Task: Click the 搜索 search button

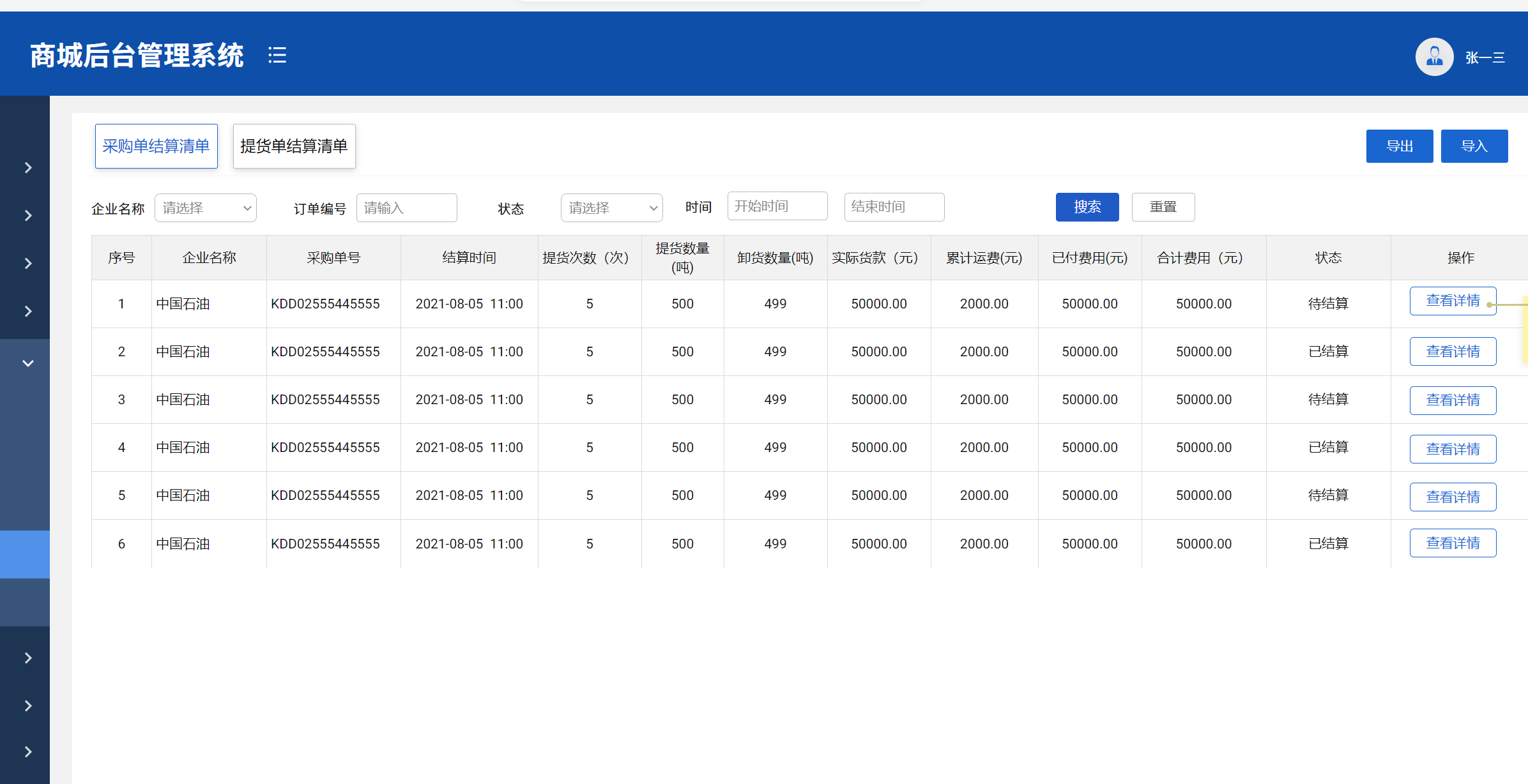Action: 1087,207
